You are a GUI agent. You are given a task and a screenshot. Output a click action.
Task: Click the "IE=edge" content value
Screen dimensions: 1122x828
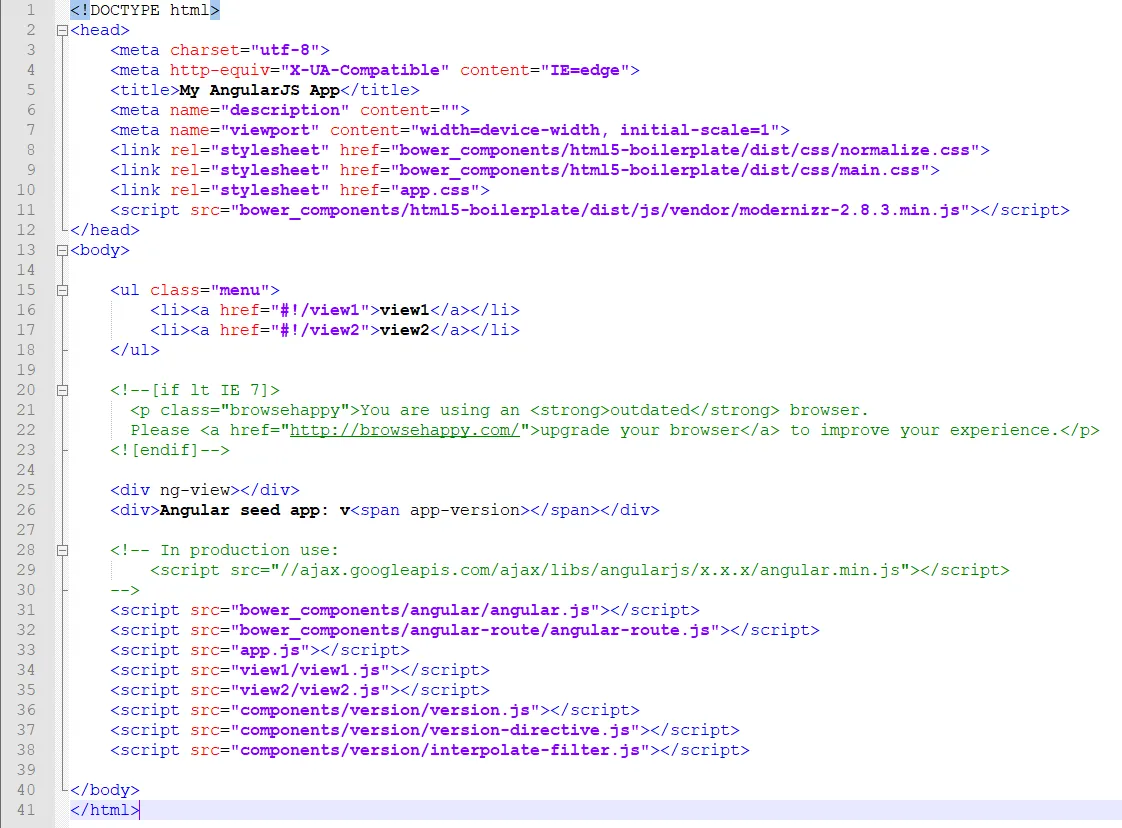[585, 70]
